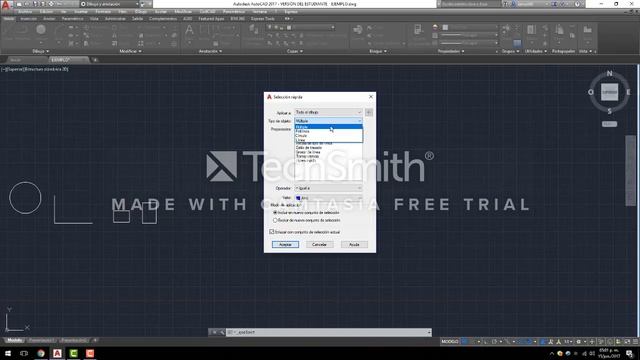Image resolution: width=640 pixels, height=360 pixels.
Task: Click the Measure tool in Utilidades panel
Action: (531, 30)
